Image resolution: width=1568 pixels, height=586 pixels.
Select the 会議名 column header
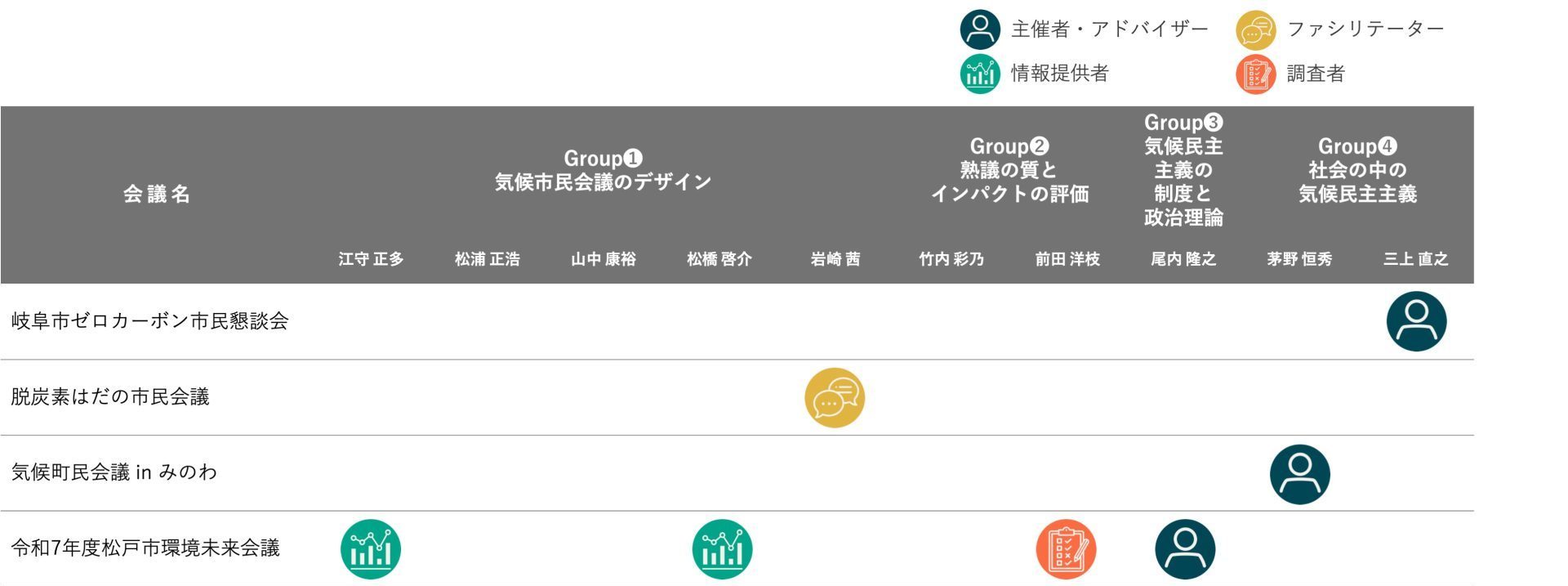157,194
